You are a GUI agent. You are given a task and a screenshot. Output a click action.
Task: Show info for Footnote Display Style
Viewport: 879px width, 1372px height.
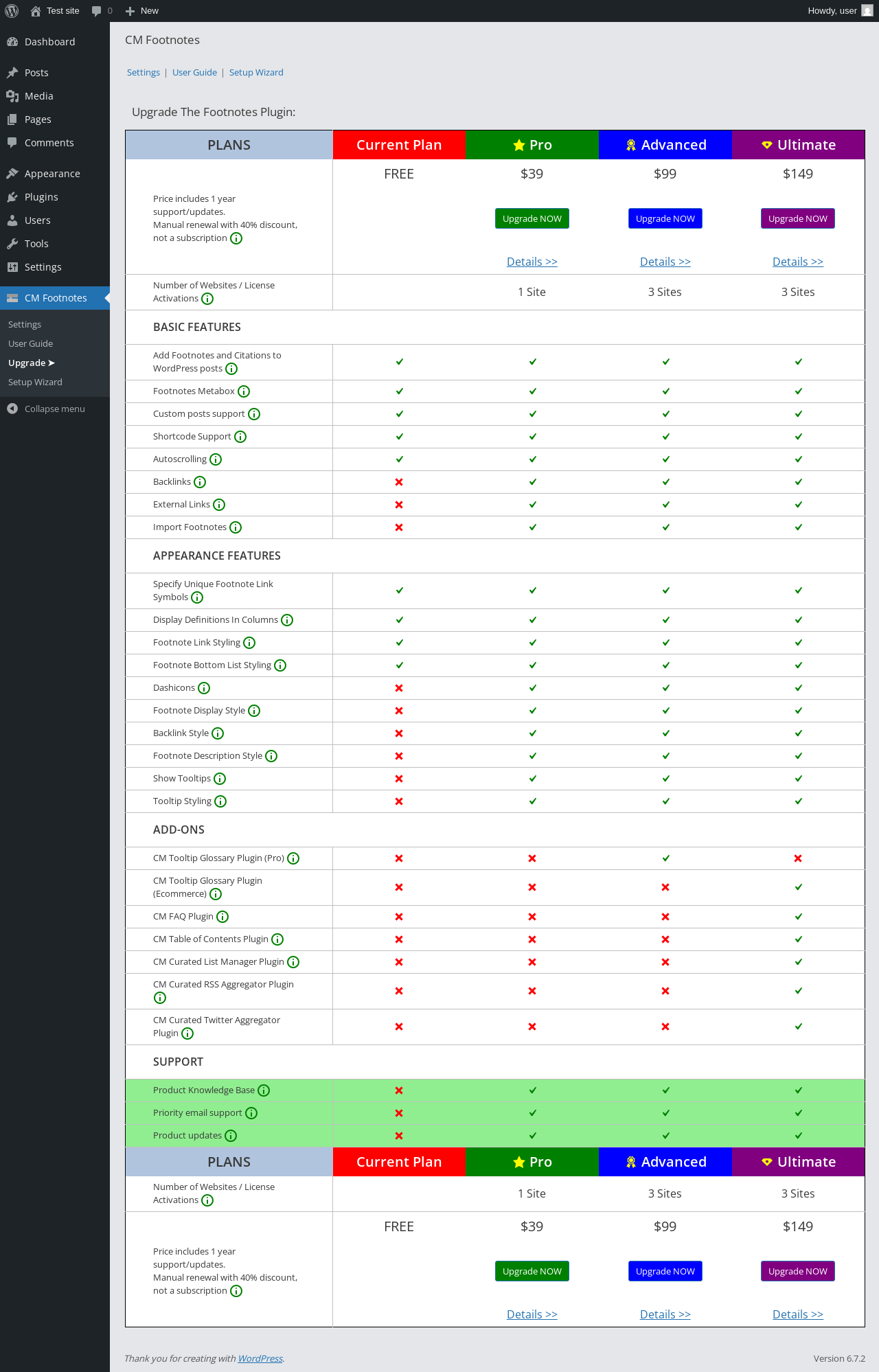254,711
